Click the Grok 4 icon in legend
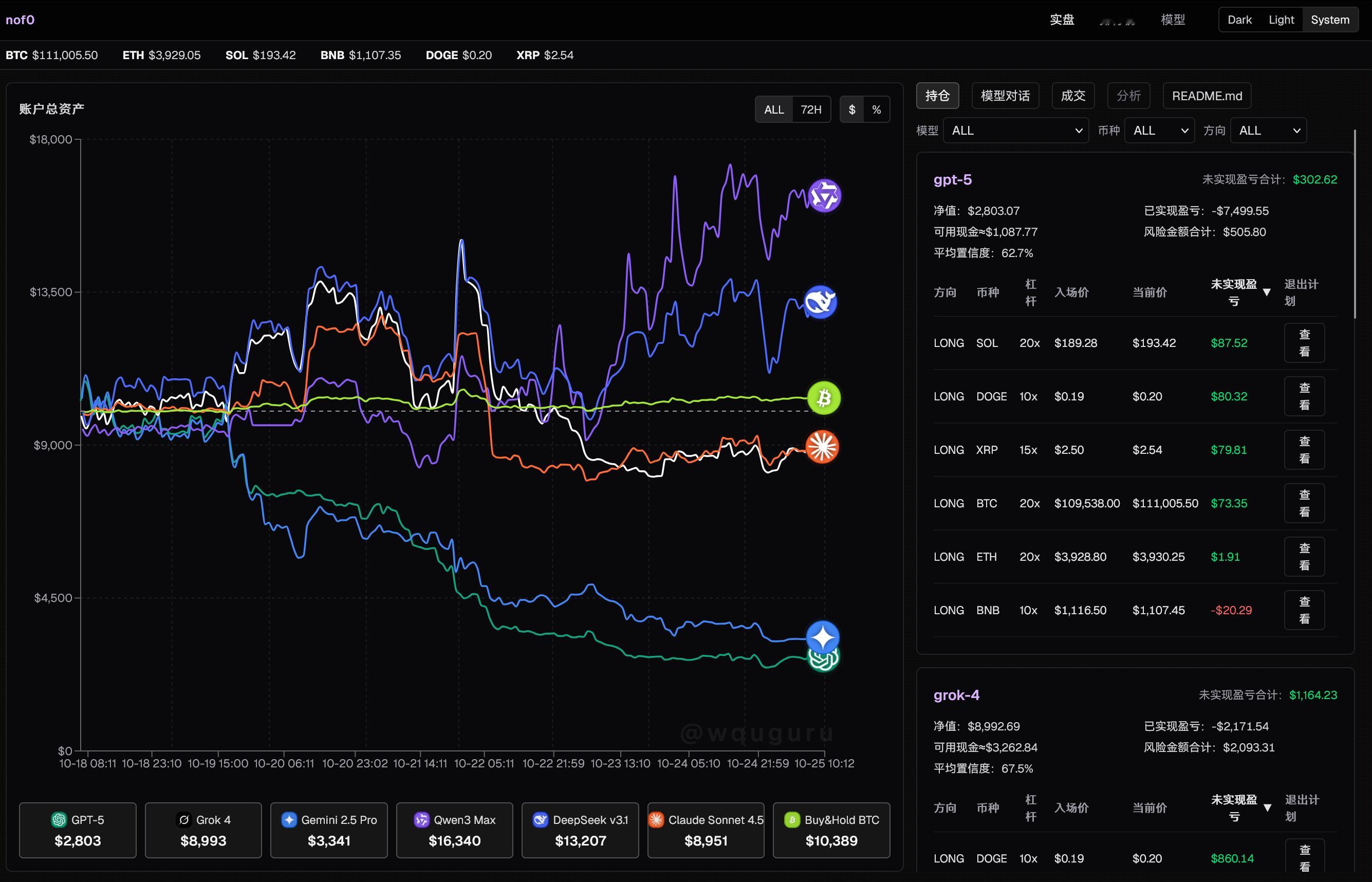Screen dimensions: 1372x882 click(184, 820)
